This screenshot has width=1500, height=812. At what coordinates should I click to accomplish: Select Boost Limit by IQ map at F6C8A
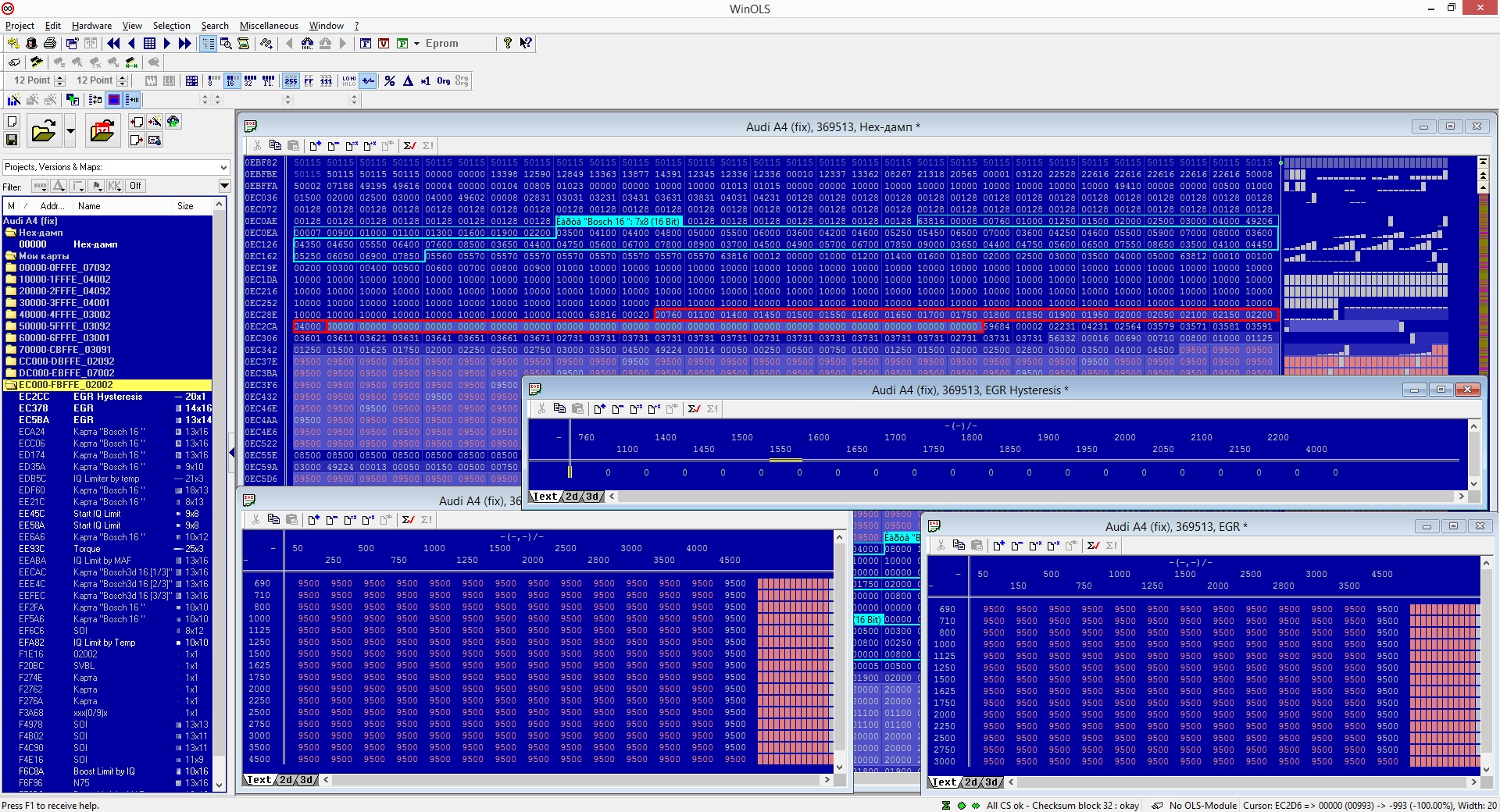pyautogui.click(x=108, y=771)
